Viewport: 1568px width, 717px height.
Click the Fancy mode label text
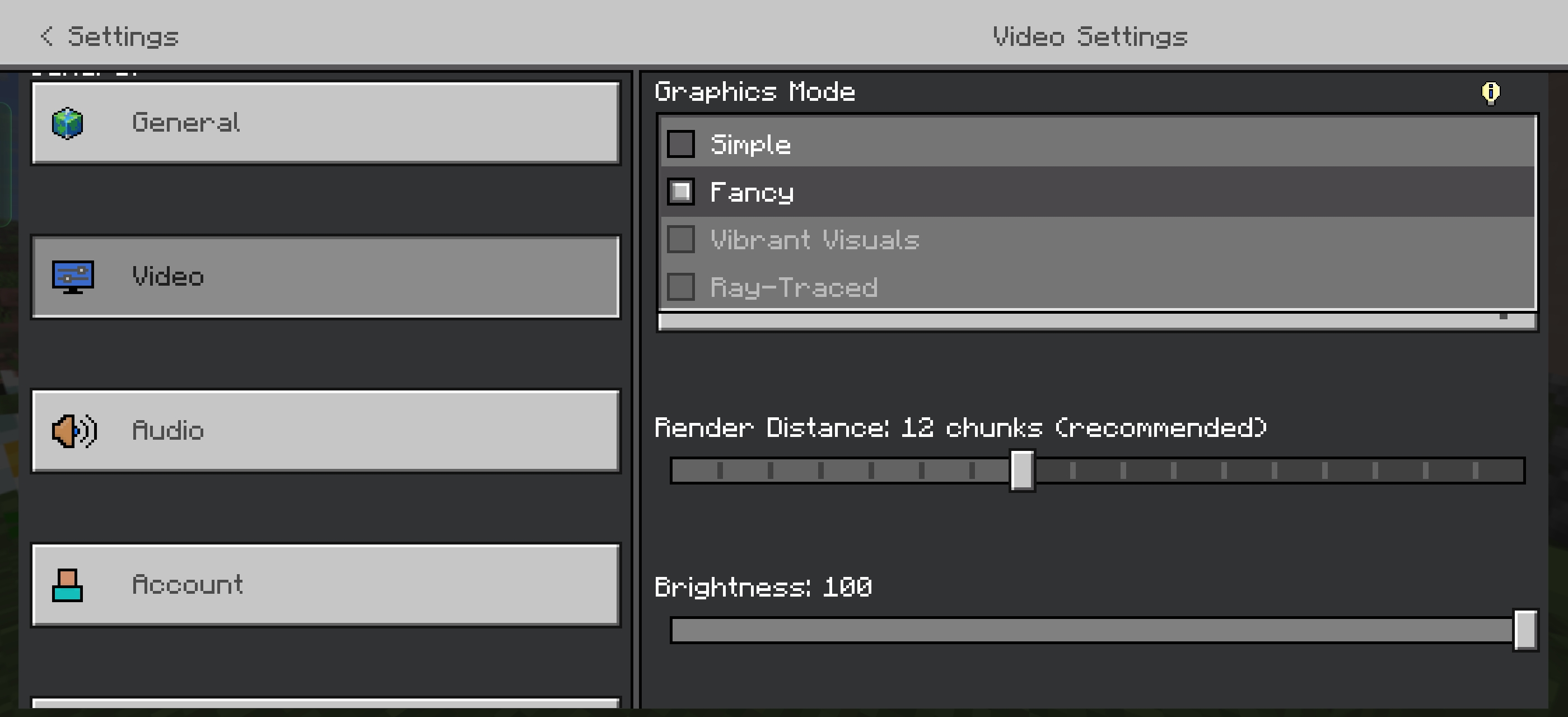pyautogui.click(x=752, y=193)
